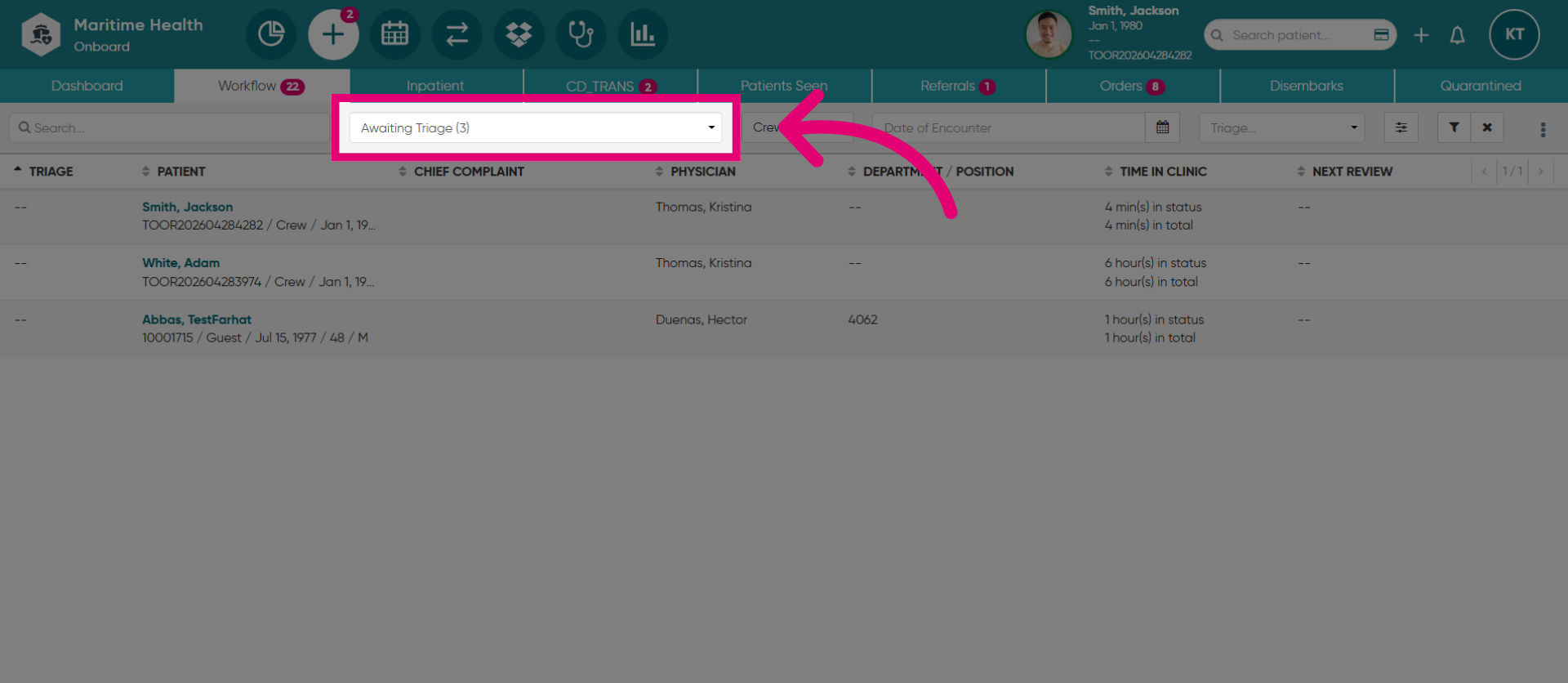Screen dimensions: 1568x683
Task: Click 'TOOR202604283974 / Crew' details text
Action: (x=224, y=282)
